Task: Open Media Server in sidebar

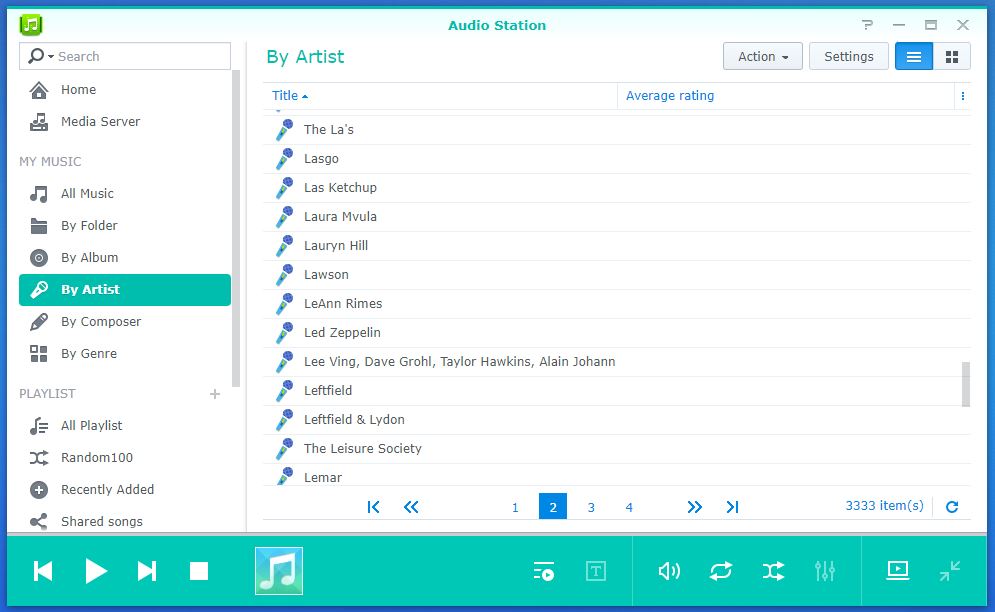Action: point(125,121)
